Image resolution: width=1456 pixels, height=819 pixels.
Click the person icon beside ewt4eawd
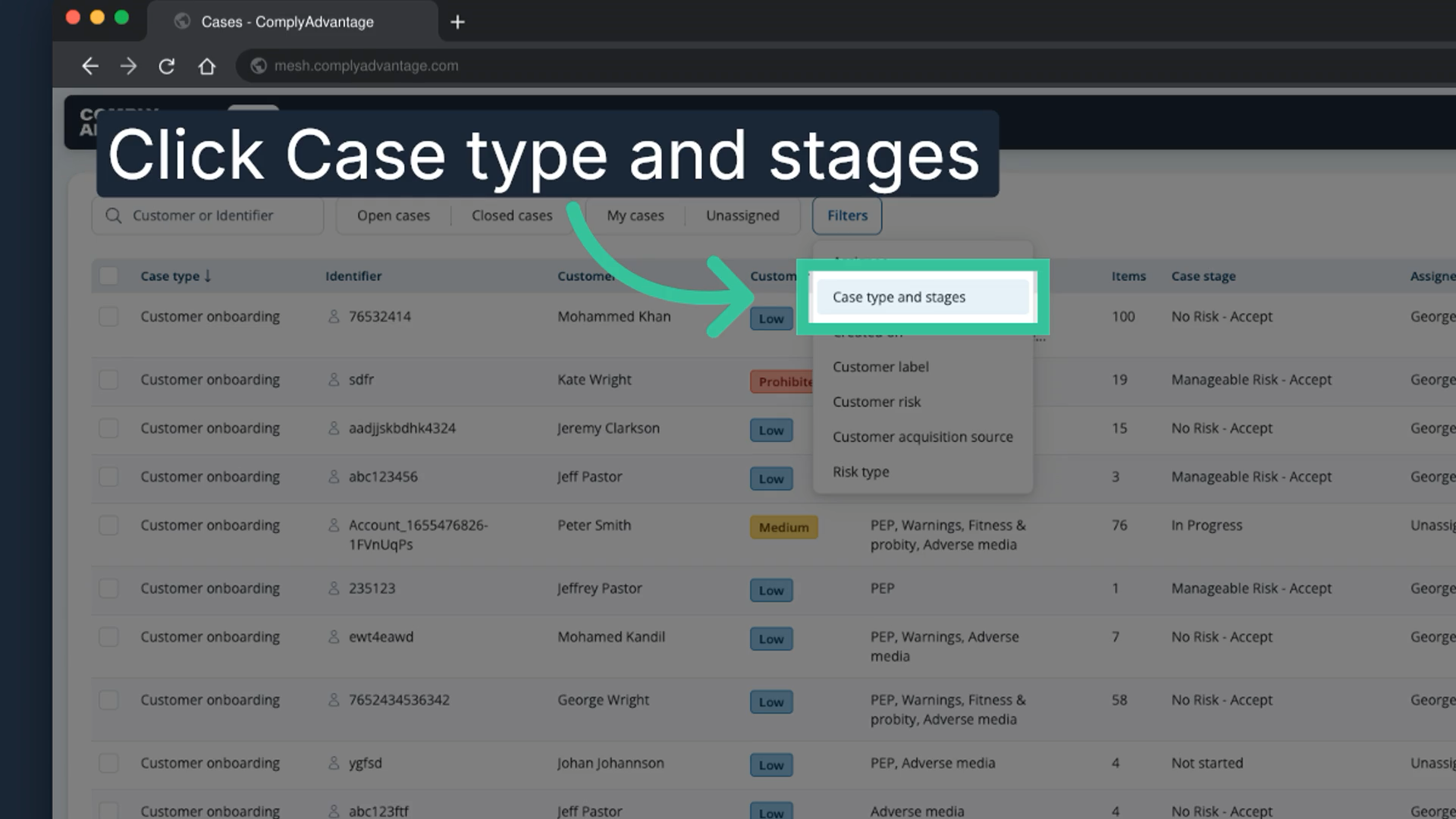point(334,636)
